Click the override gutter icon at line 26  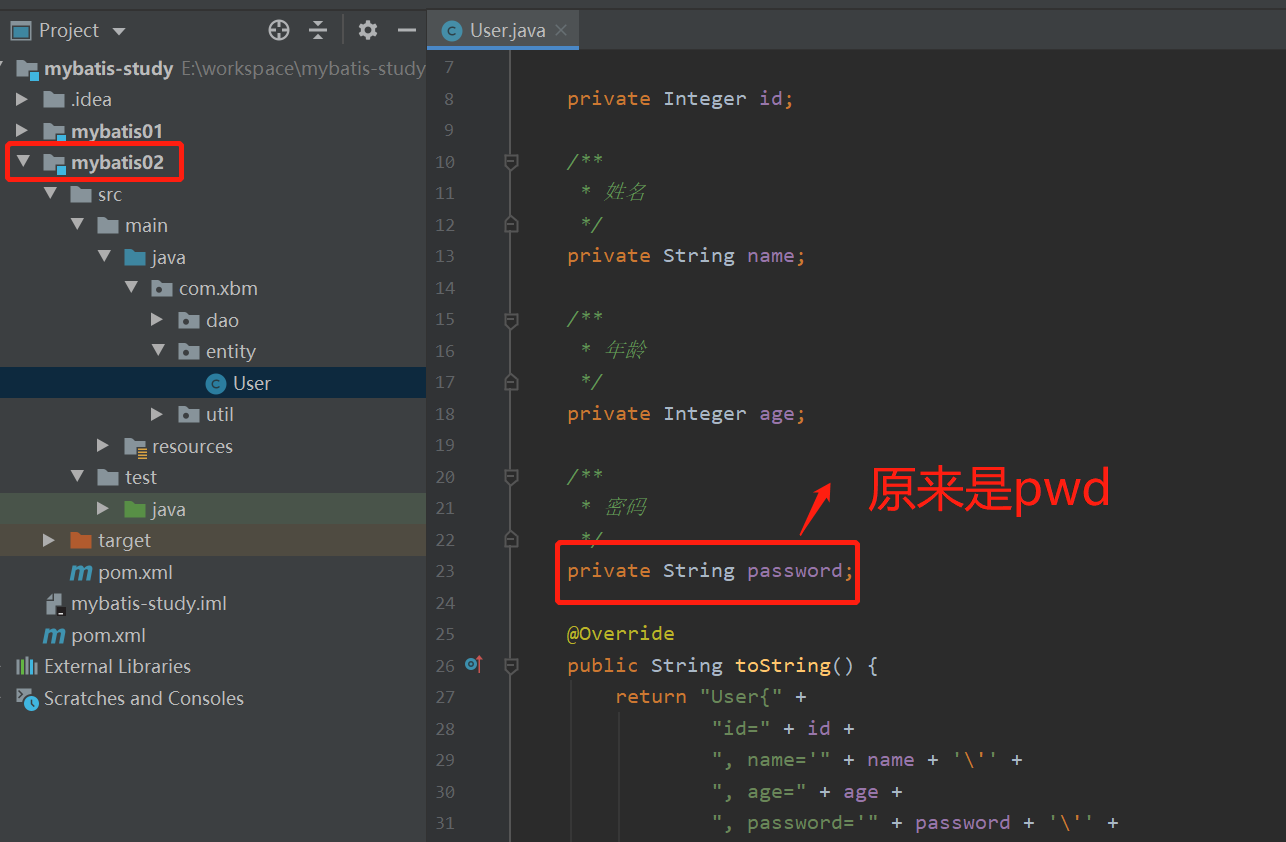[474, 664]
